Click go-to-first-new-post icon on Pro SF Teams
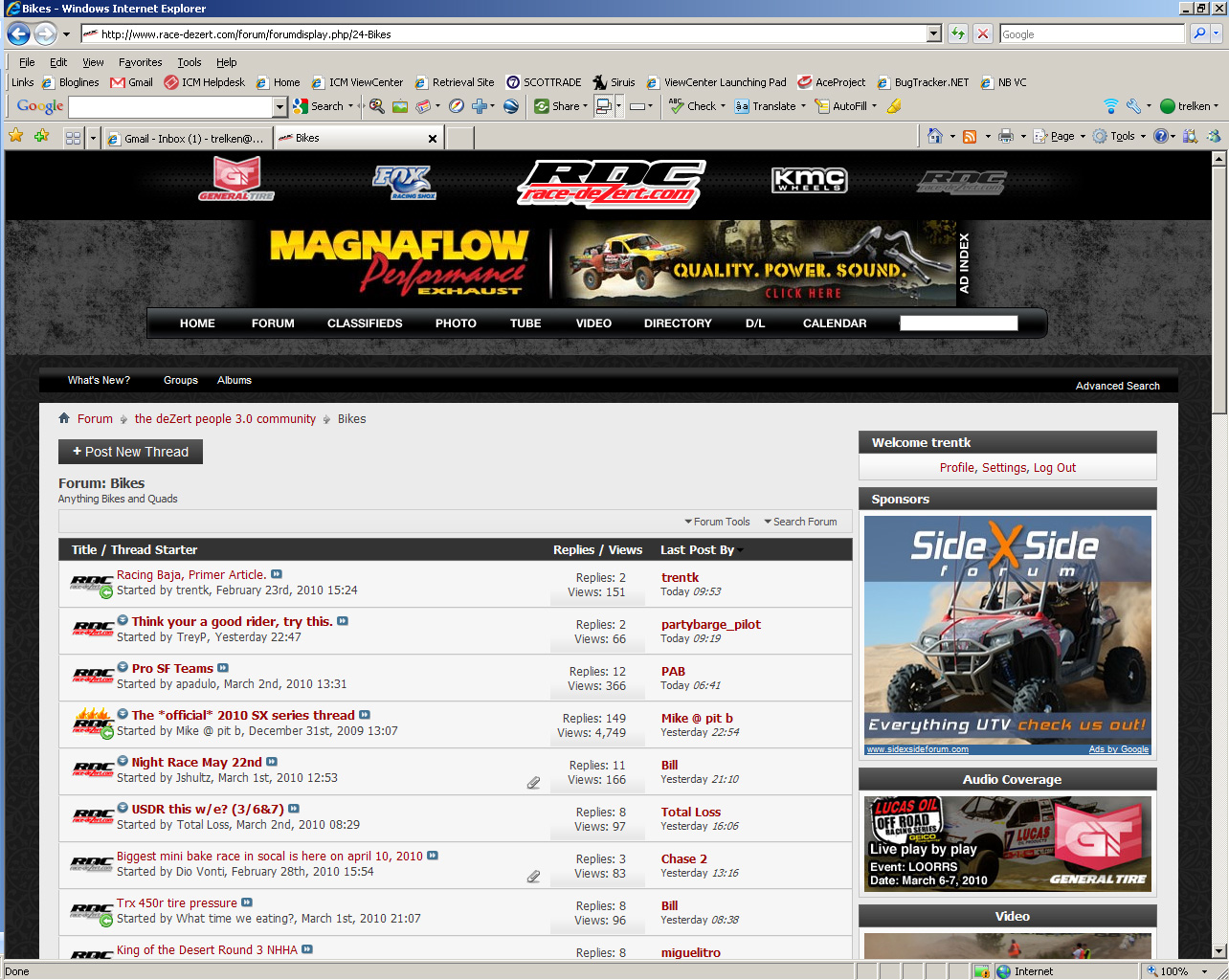The width and height of the screenshot is (1229, 980). pos(123,667)
